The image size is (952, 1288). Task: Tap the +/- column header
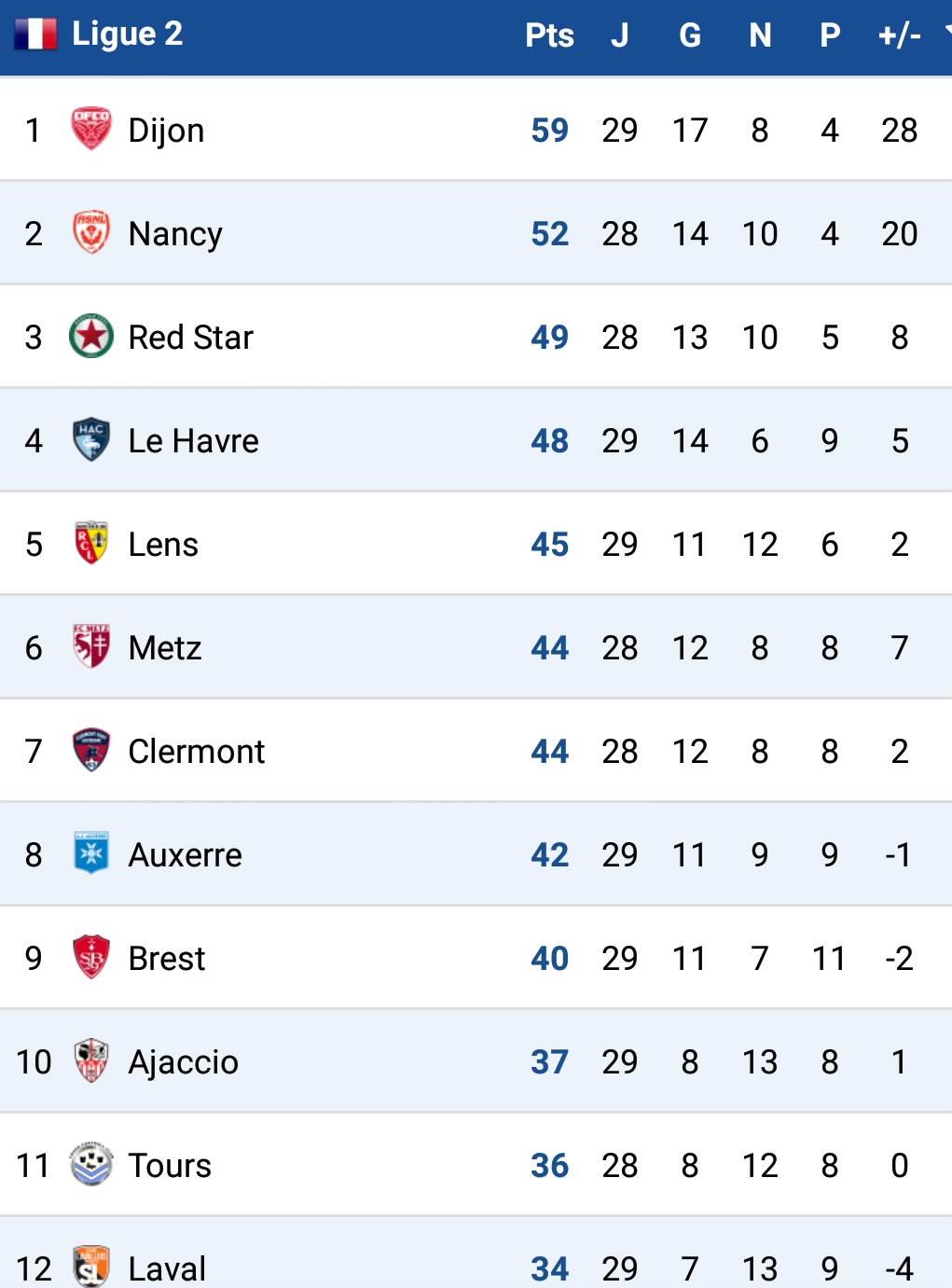click(899, 35)
